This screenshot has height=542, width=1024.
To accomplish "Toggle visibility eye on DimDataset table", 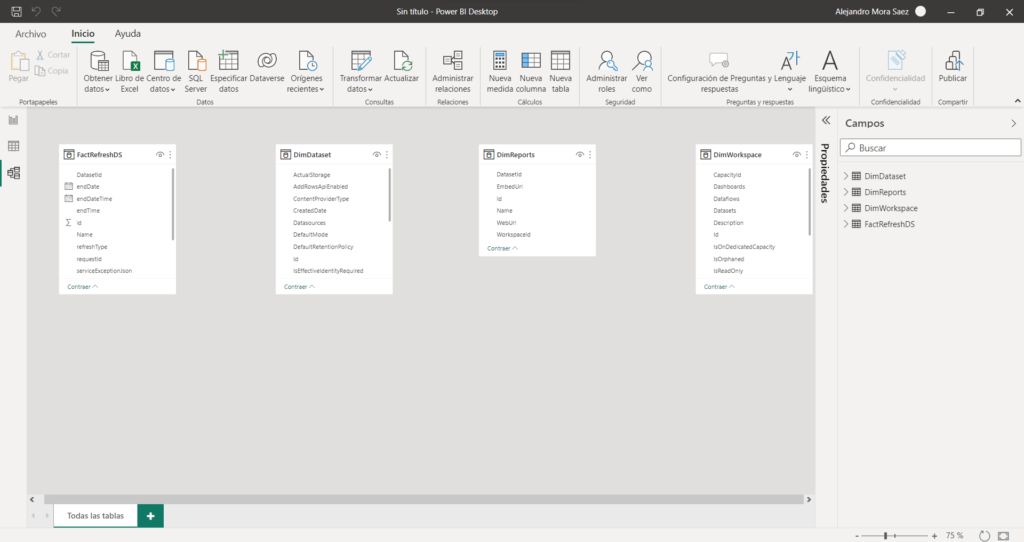I will [x=377, y=155].
